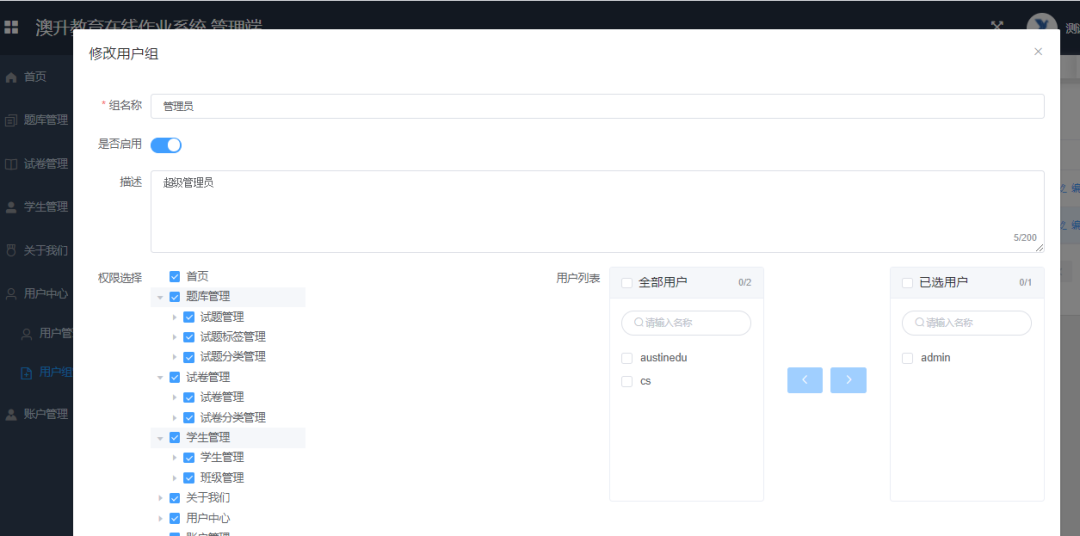Click the grid menu icon in header
Image resolution: width=1080 pixels, height=536 pixels.
pyautogui.click(x=11, y=28)
